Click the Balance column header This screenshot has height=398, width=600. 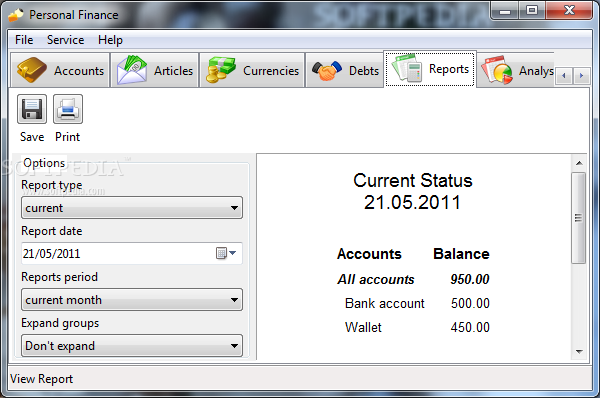[x=461, y=254]
